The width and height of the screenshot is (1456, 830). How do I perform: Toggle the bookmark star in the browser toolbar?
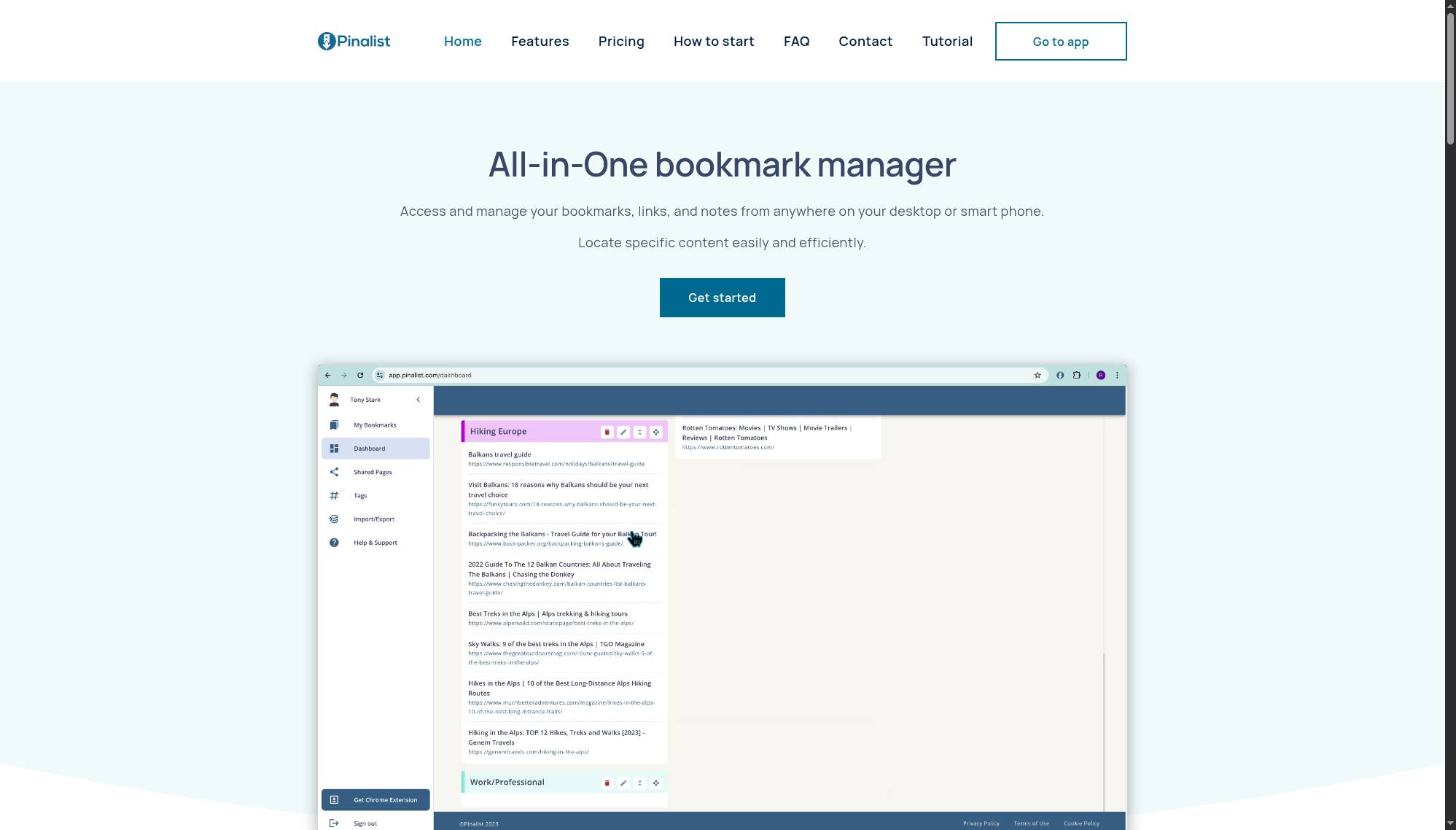click(1037, 375)
